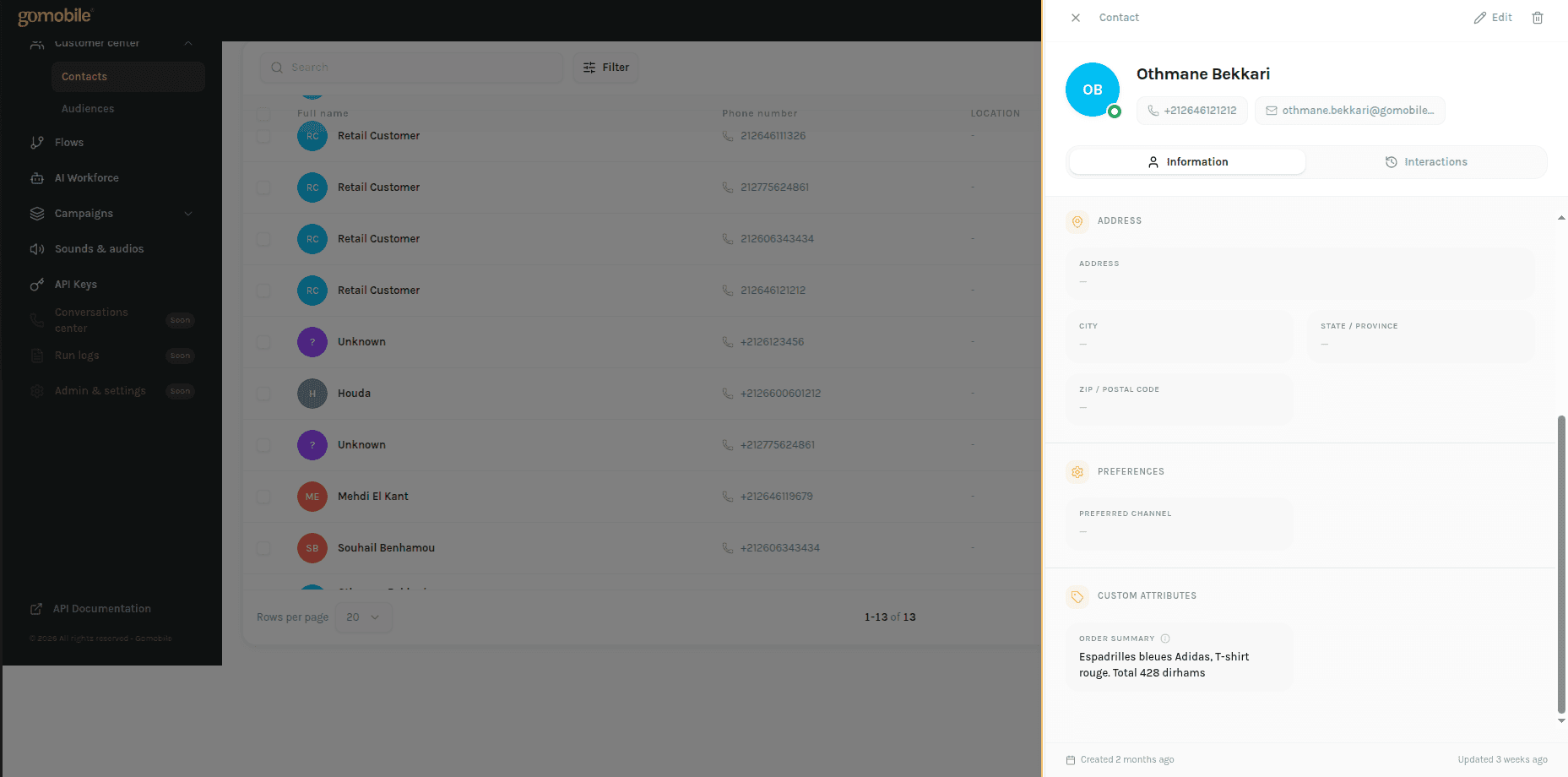The height and width of the screenshot is (777, 1568).
Task: Click the trash icon to delete the contact
Action: tap(1538, 17)
